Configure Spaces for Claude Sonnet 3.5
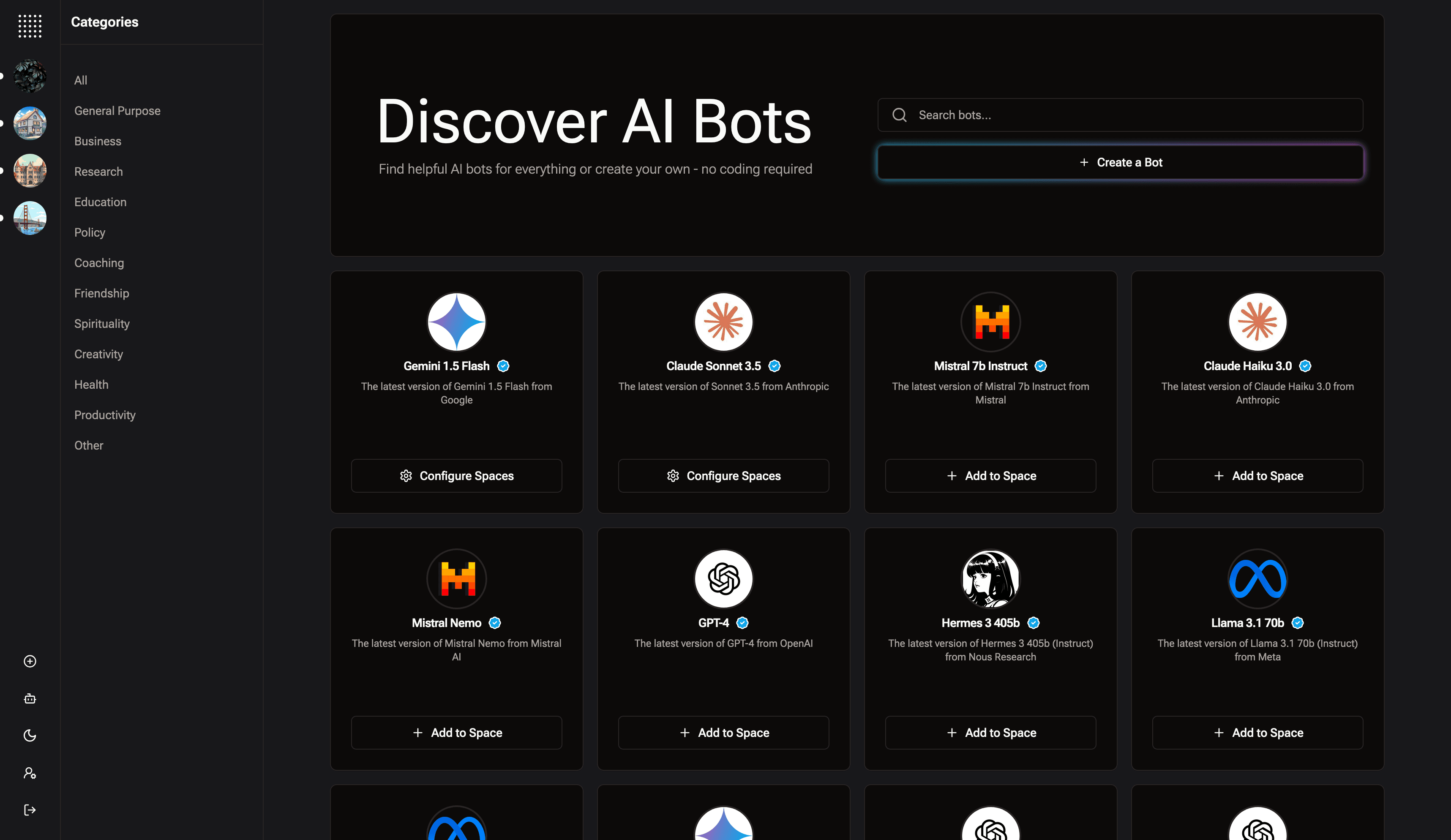1451x840 pixels. (x=724, y=475)
